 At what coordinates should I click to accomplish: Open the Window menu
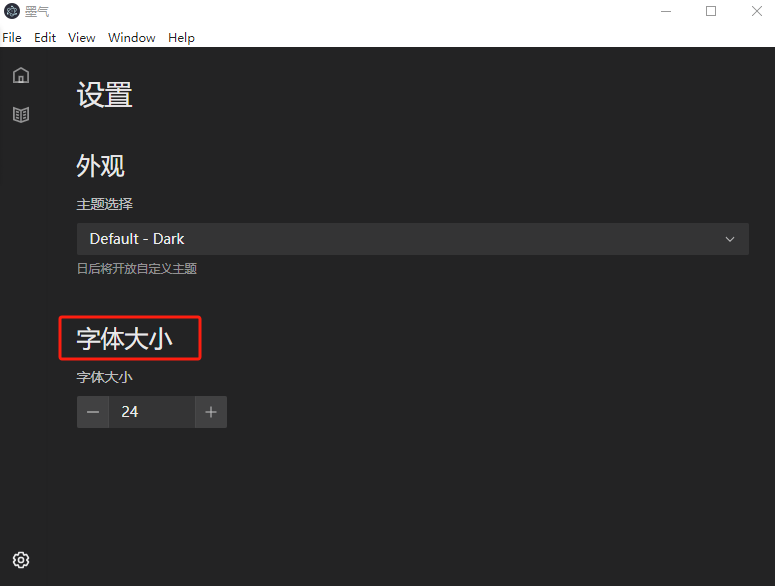pyautogui.click(x=131, y=38)
